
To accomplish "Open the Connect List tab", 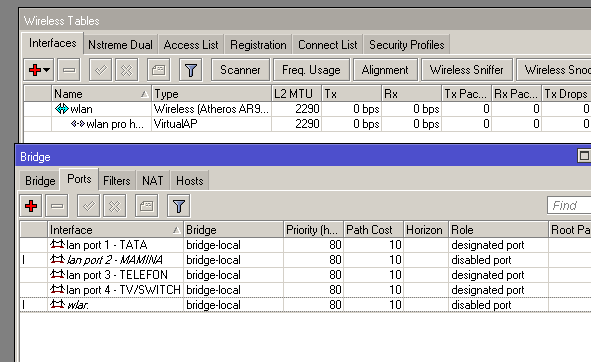I will 328,45.
